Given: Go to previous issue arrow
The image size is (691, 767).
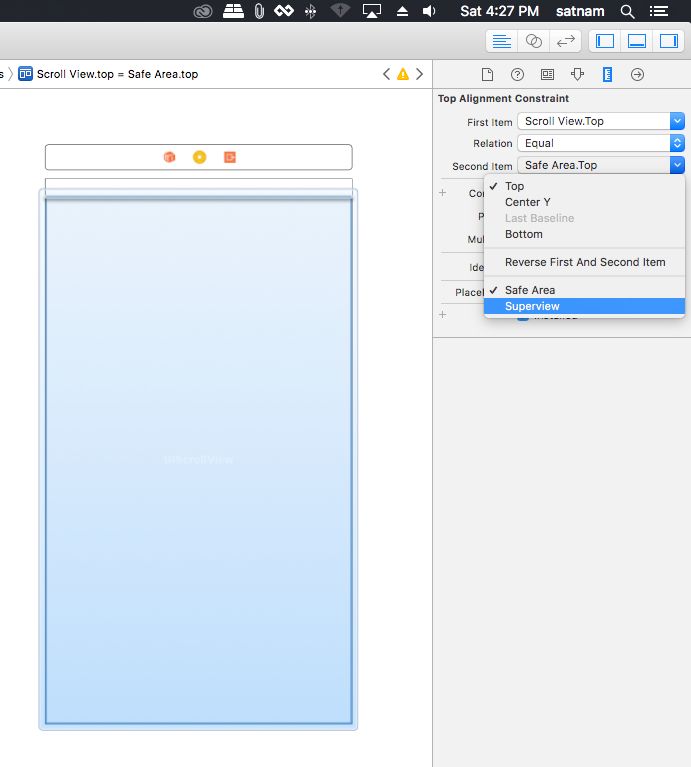Looking at the screenshot, I should [x=386, y=74].
